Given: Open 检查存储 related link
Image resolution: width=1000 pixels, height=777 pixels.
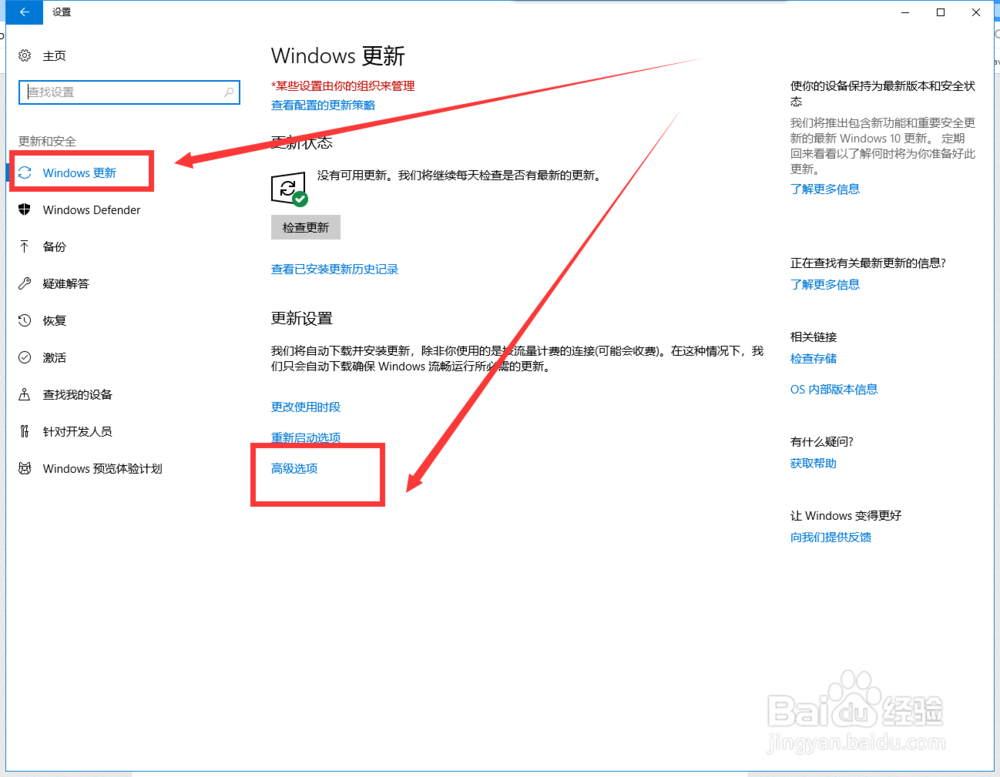Looking at the screenshot, I should (813, 359).
